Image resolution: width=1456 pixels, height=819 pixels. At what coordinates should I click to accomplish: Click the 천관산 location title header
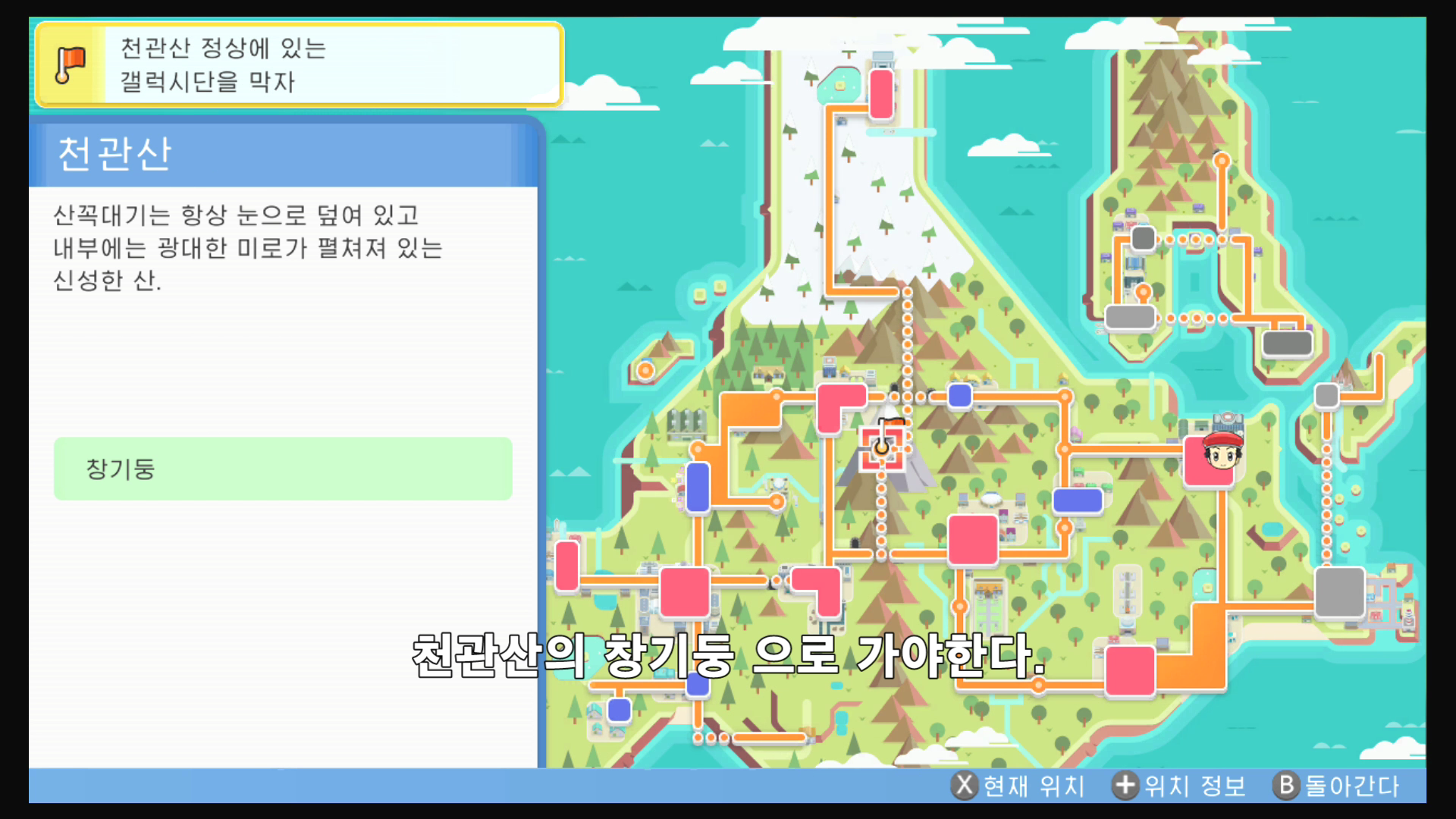tap(283, 154)
